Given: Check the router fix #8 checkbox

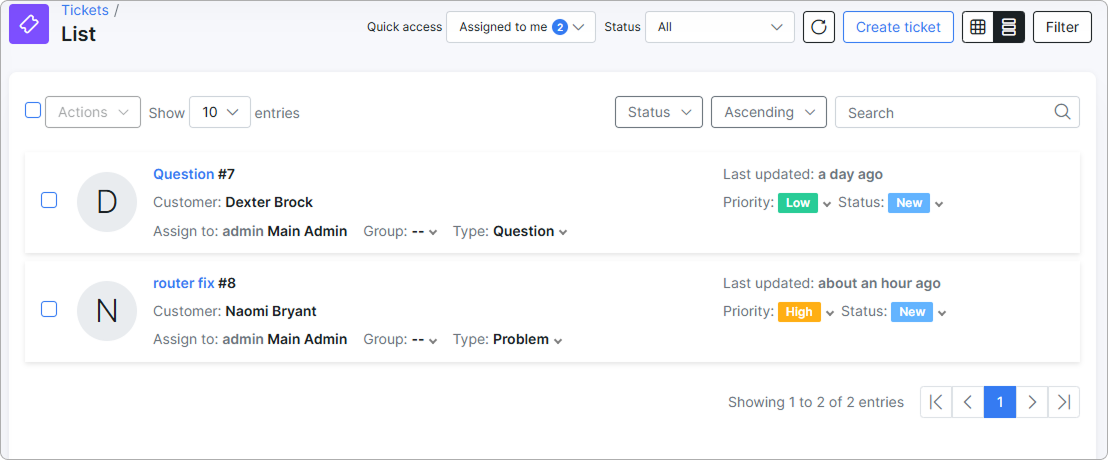Looking at the screenshot, I should point(49,309).
